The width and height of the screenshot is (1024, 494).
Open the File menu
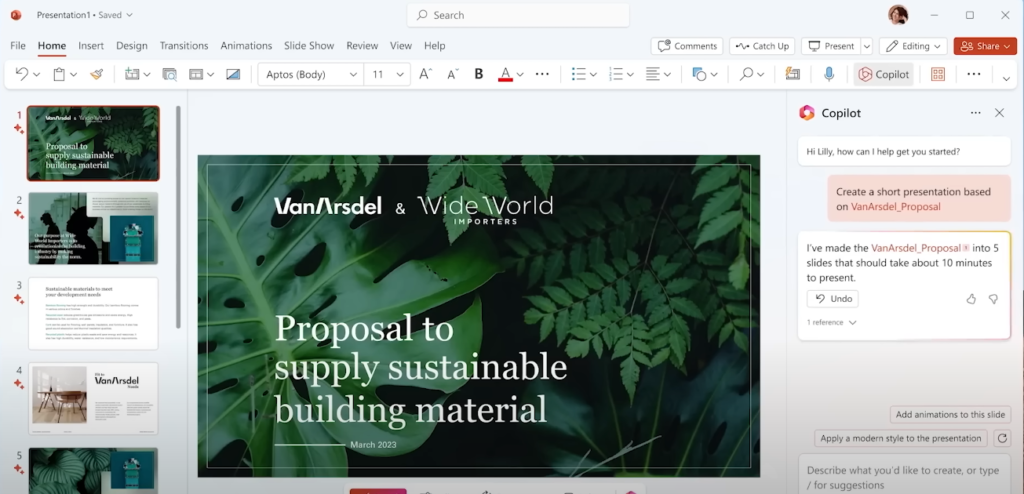18,46
